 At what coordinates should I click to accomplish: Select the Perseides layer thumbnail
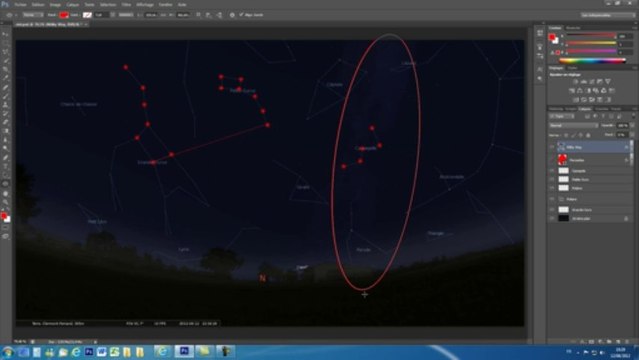click(562, 159)
